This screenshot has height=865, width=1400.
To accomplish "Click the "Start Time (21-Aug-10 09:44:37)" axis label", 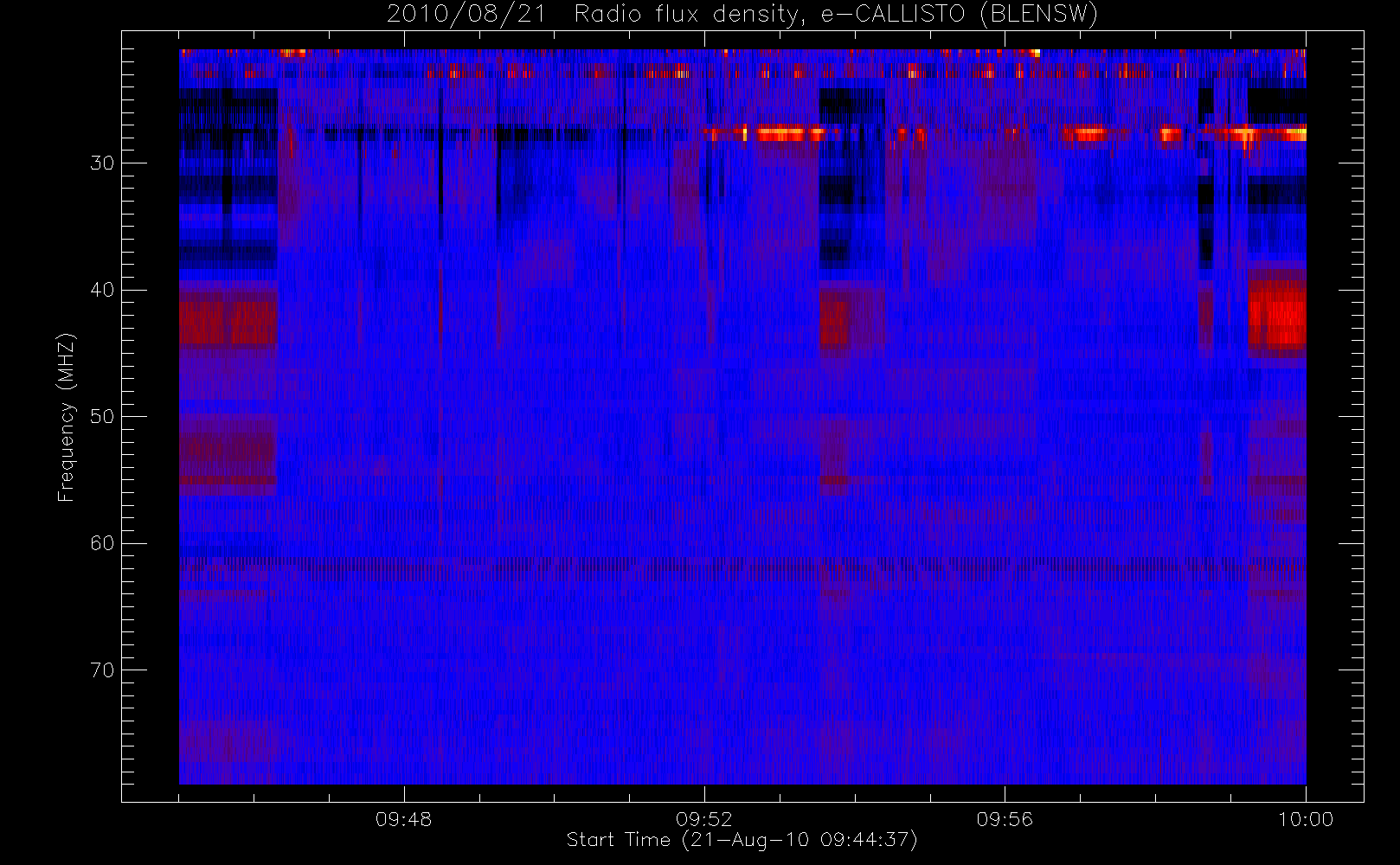I will (742, 840).
